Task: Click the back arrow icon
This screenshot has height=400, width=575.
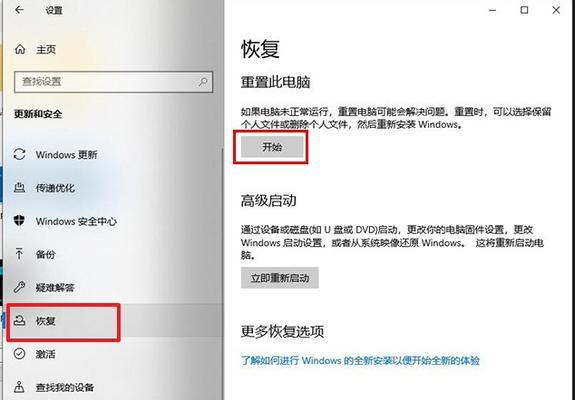Action: 19,10
